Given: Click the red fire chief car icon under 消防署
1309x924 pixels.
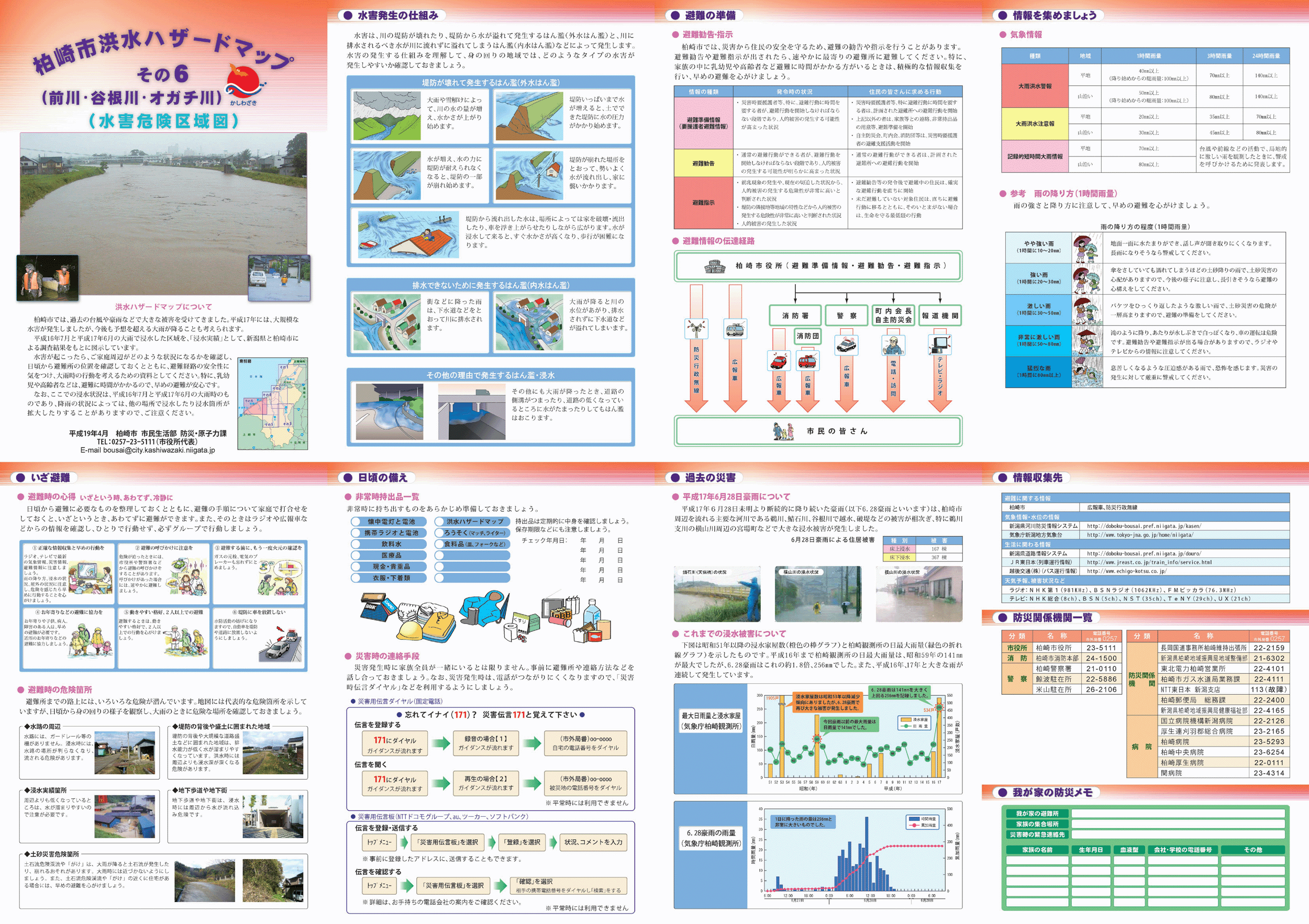Looking at the screenshot, I should [x=778, y=361].
